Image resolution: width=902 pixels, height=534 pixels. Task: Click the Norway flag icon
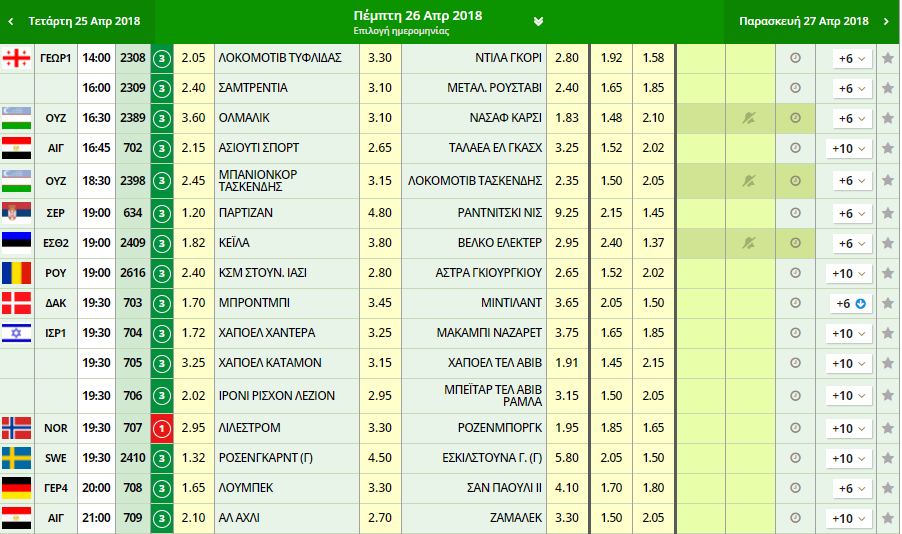(17, 428)
